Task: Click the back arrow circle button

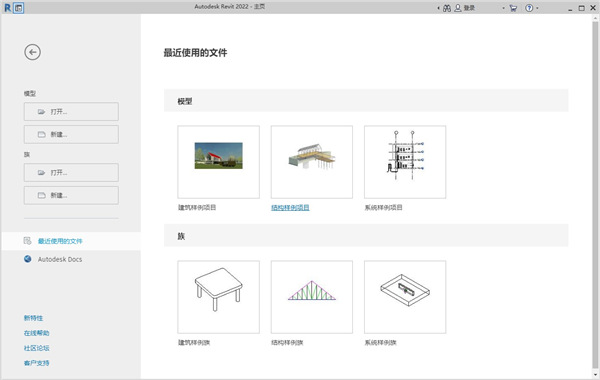Action: point(33,52)
